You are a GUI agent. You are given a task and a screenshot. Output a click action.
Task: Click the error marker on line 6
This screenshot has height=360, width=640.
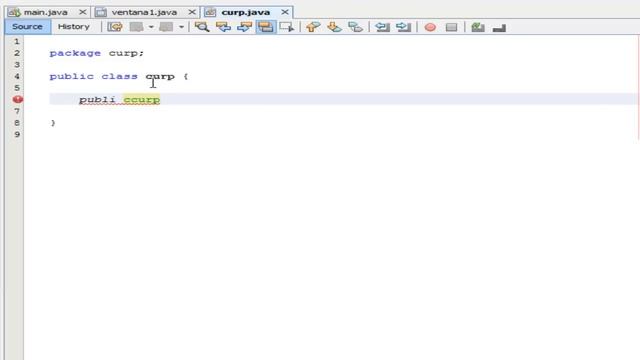click(x=18, y=99)
